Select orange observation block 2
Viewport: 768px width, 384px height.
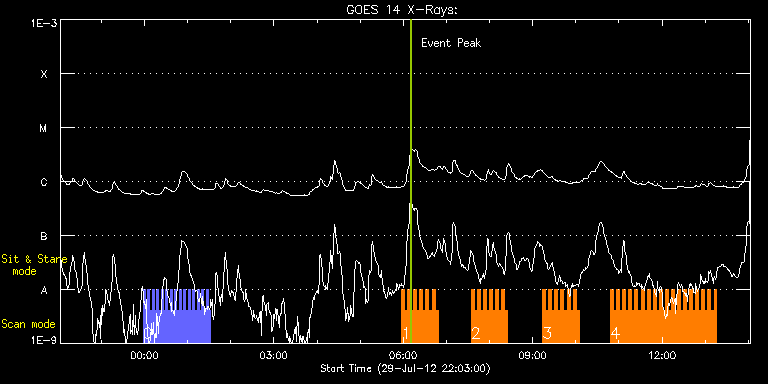click(489, 316)
